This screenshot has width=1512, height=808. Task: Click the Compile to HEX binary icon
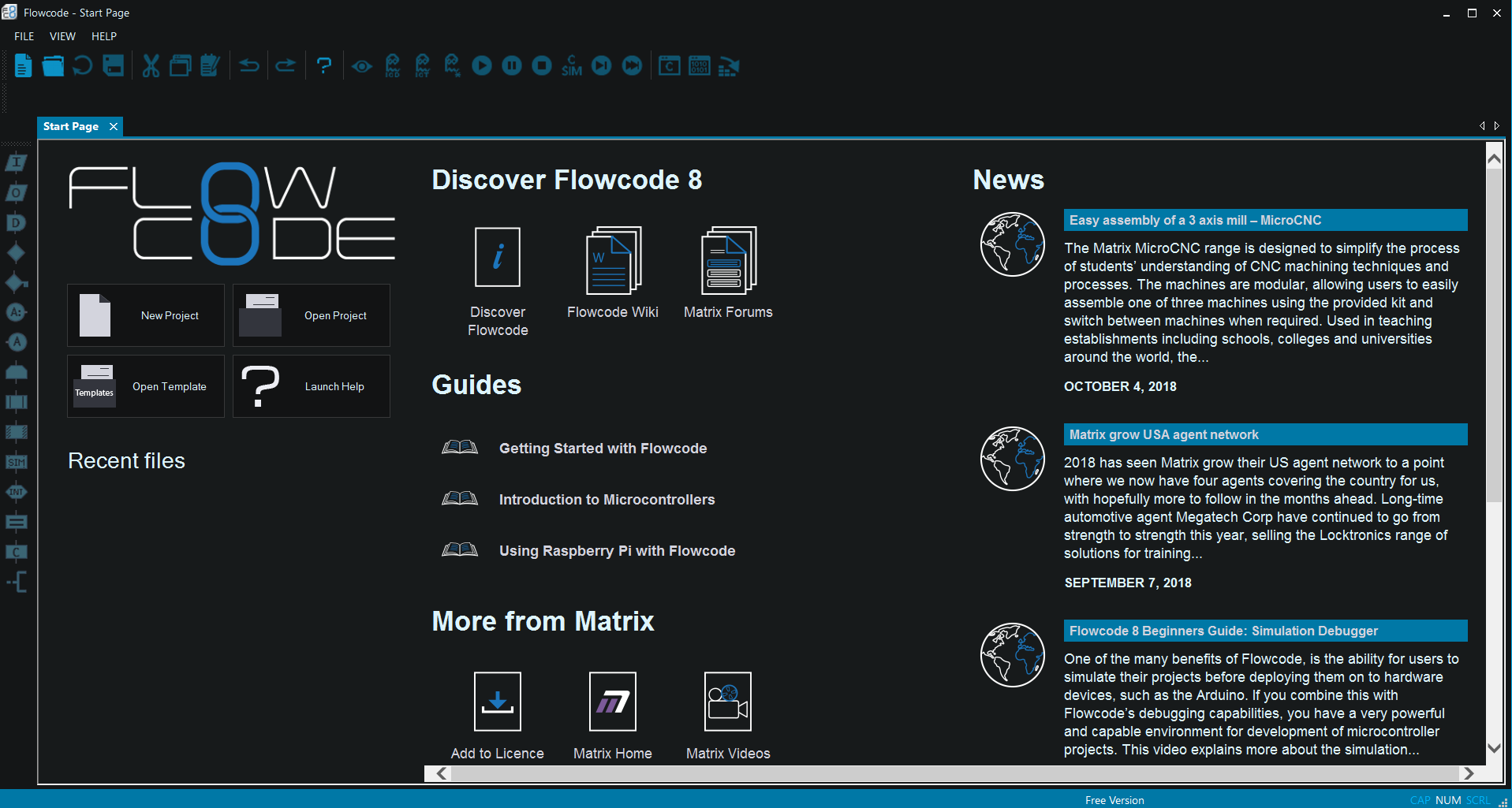click(x=700, y=66)
